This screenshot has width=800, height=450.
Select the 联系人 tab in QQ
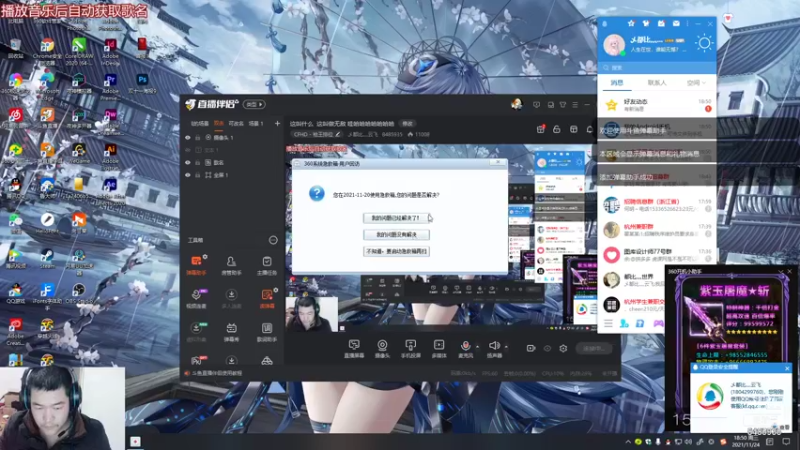tap(657, 83)
